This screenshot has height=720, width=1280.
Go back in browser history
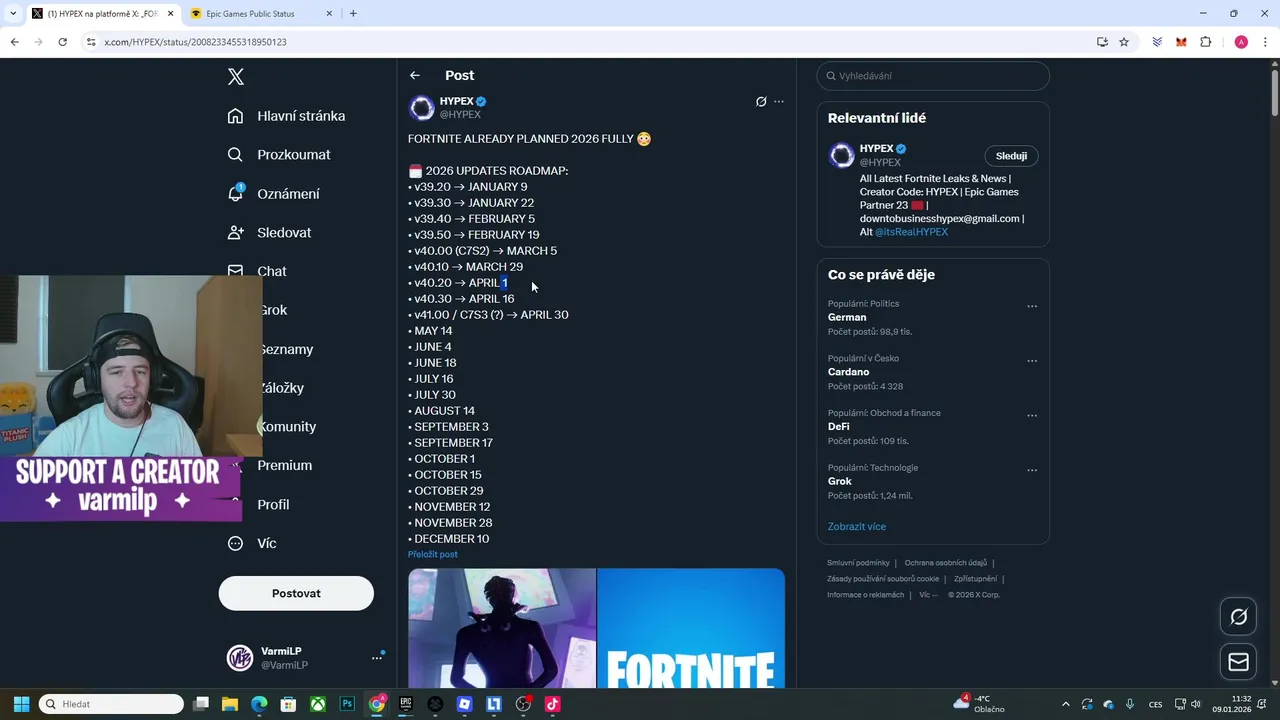(14, 42)
